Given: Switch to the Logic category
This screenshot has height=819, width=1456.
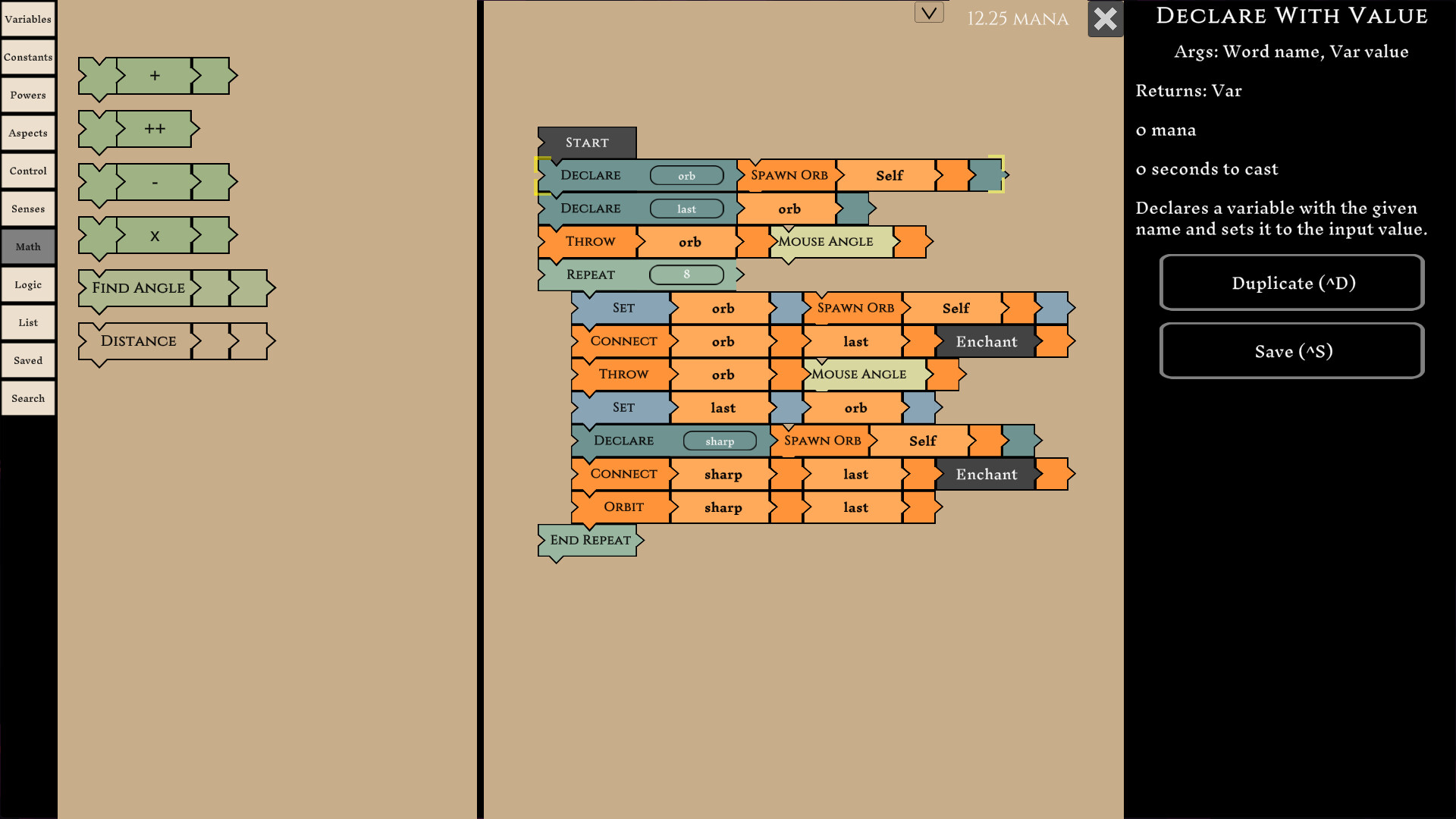Looking at the screenshot, I should pos(28,284).
